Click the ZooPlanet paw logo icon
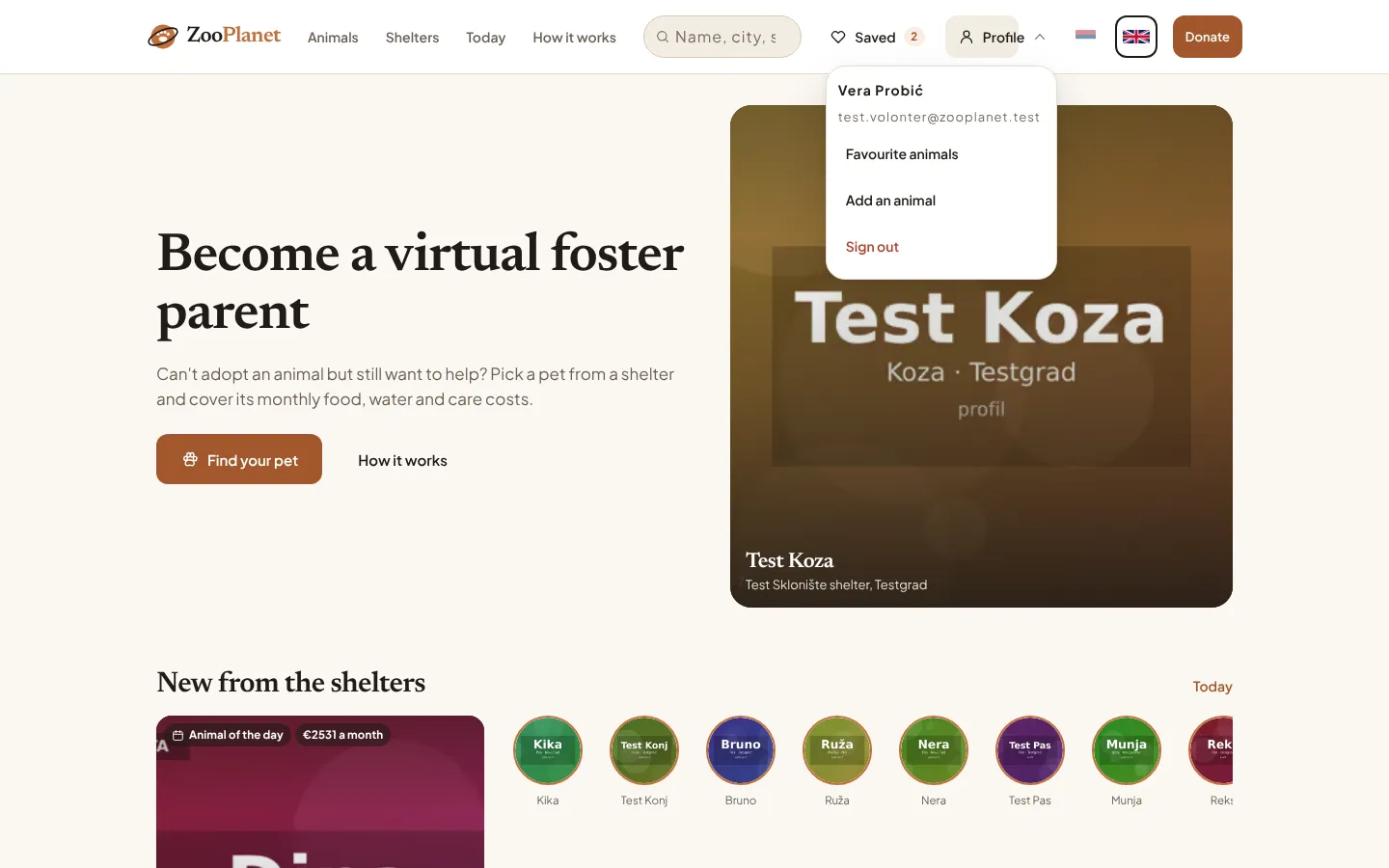This screenshot has width=1389, height=868. 163,37
